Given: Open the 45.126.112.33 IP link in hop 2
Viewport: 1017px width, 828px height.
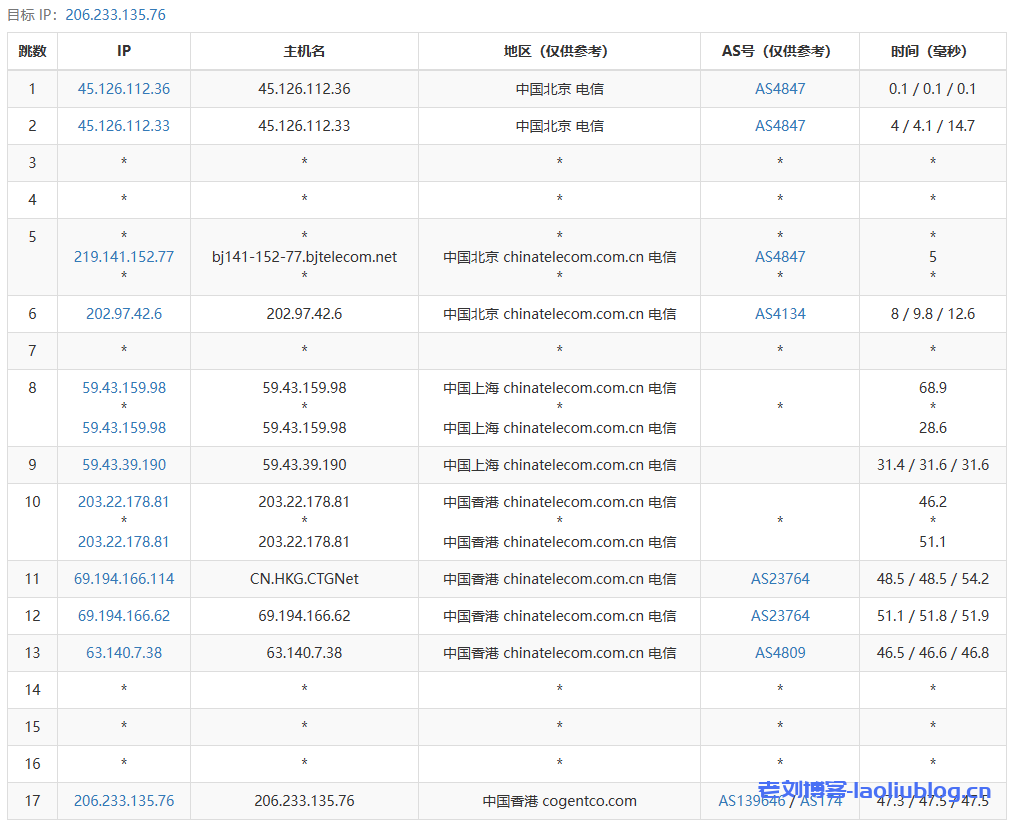Looking at the screenshot, I should click(123, 126).
